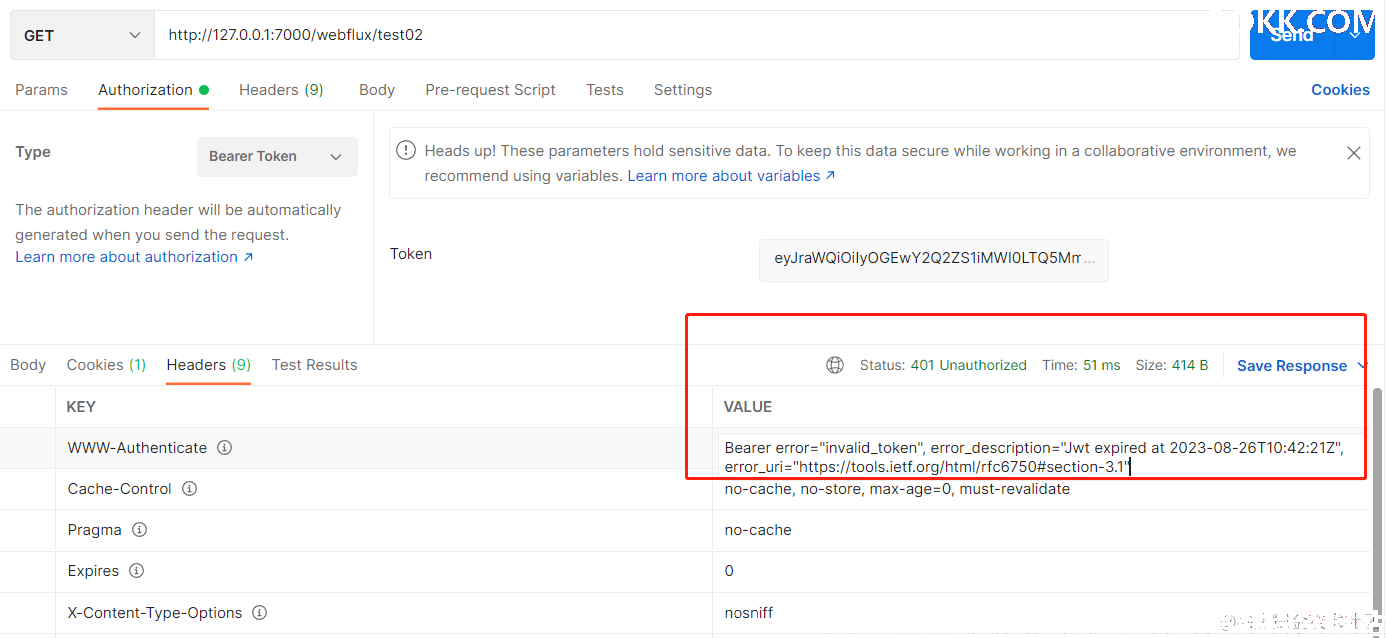
Task: Click the Pragma no-cache value
Action: (x=758, y=530)
